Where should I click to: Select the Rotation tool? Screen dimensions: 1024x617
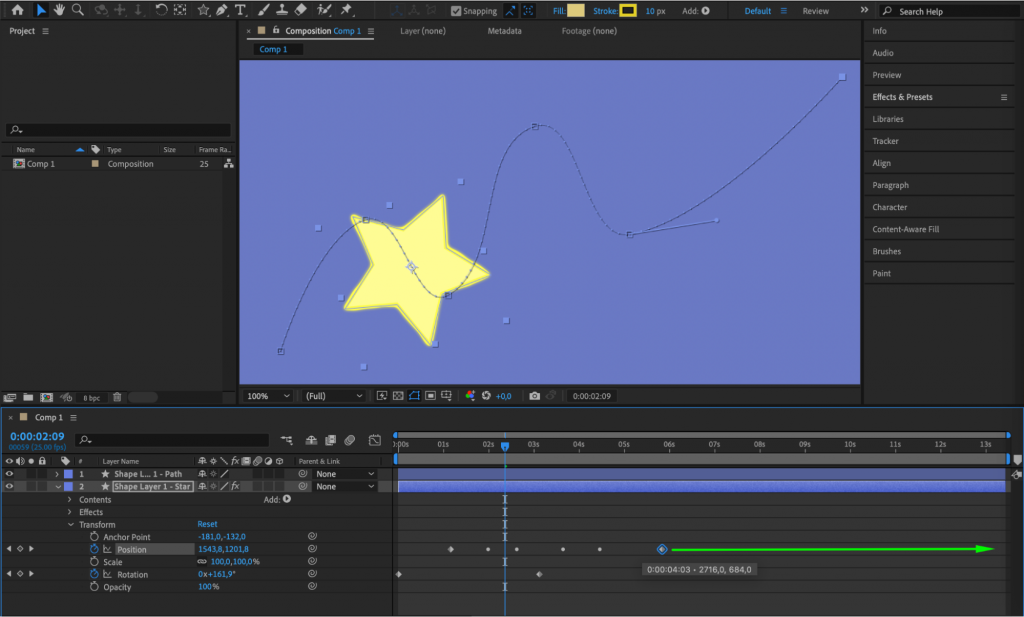161,11
